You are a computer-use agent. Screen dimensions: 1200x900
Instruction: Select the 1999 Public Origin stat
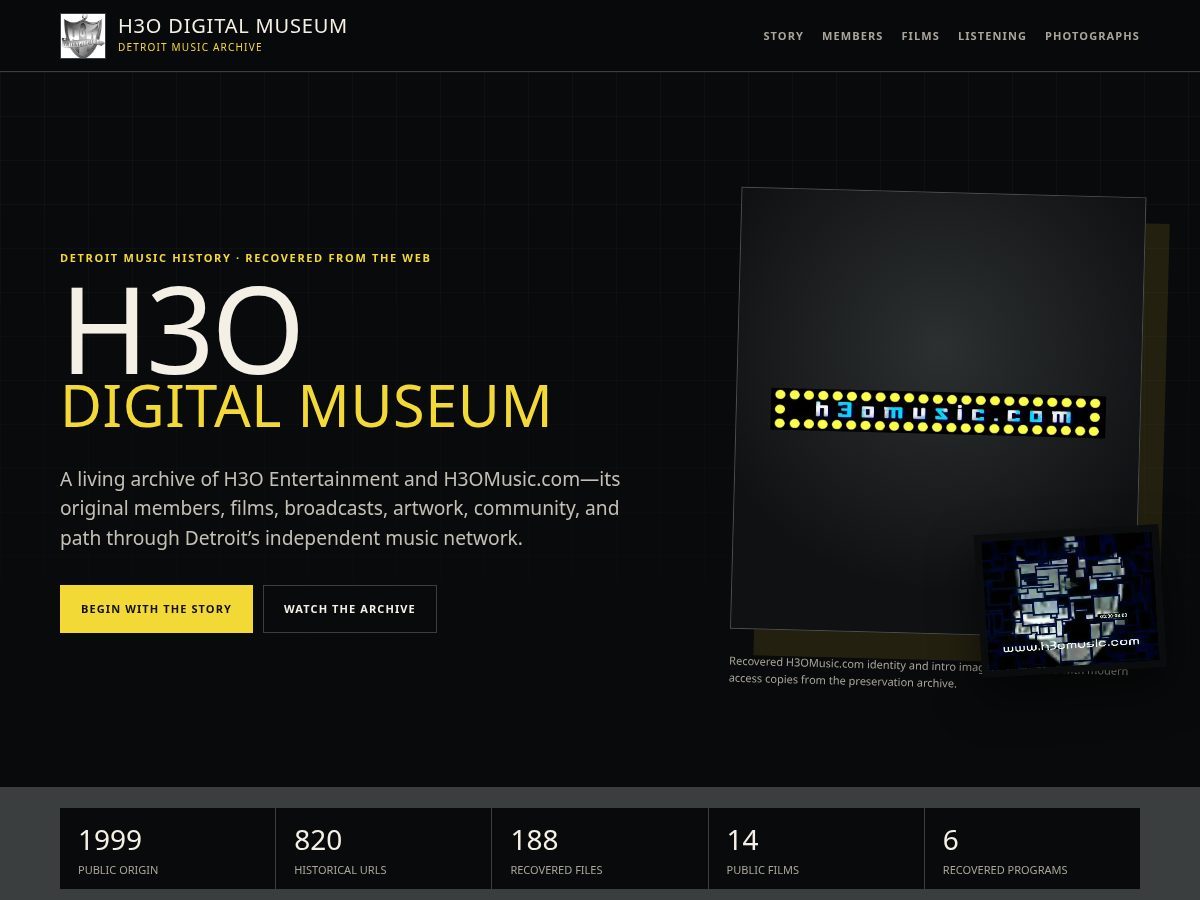[x=167, y=848]
